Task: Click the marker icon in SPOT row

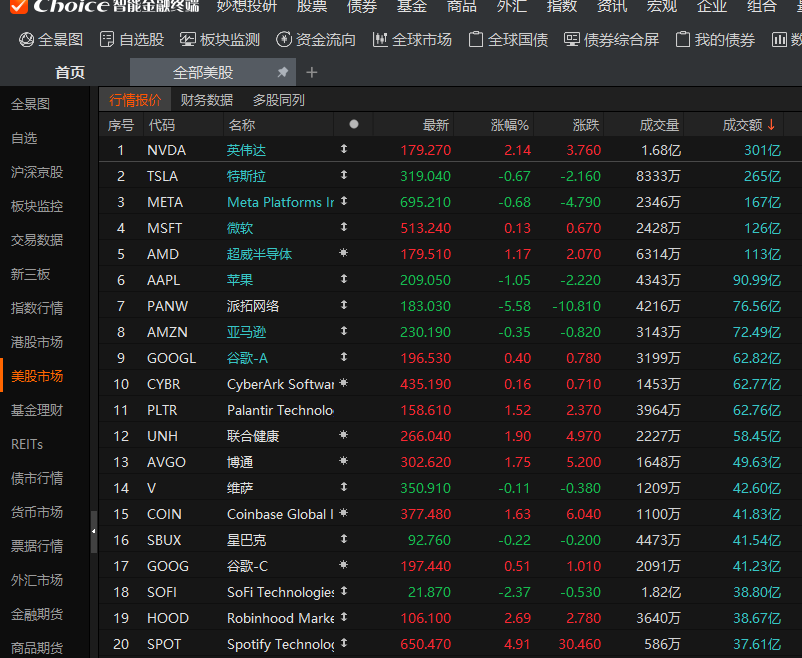Action: point(344,643)
